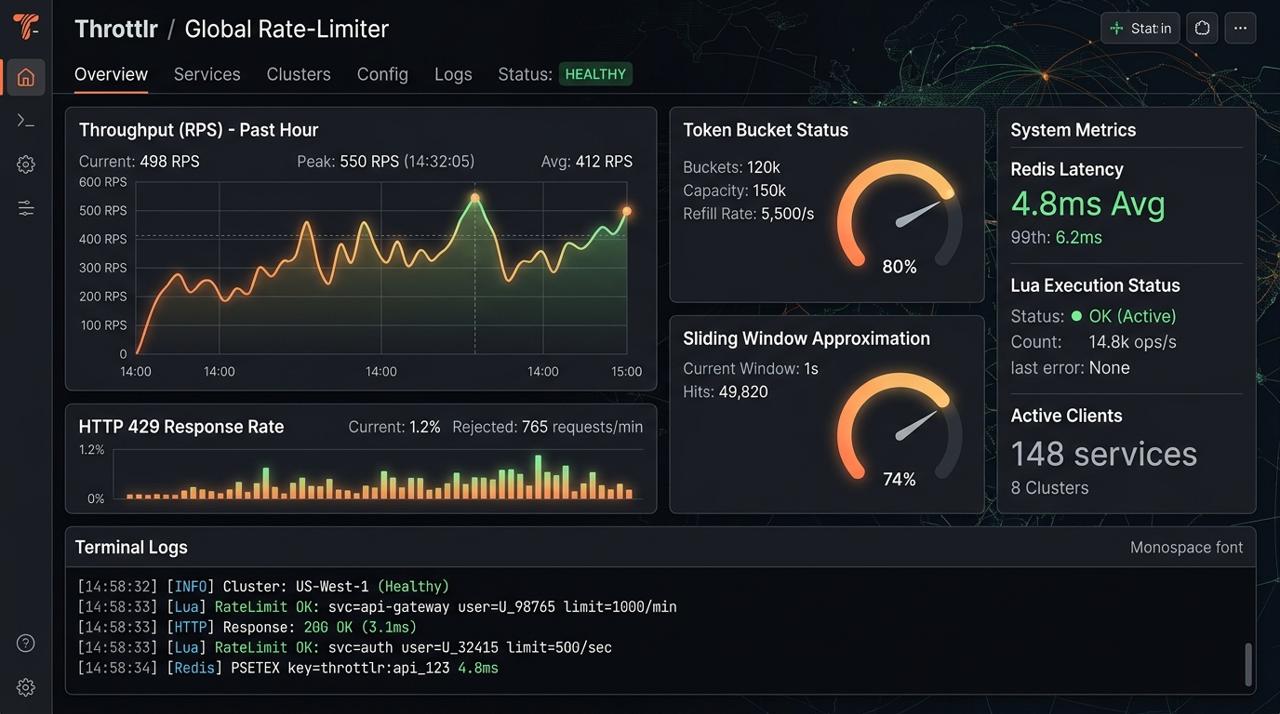This screenshot has height=714, width=1280.
Task: Click '8 Clusters' label
Action: (1049, 488)
